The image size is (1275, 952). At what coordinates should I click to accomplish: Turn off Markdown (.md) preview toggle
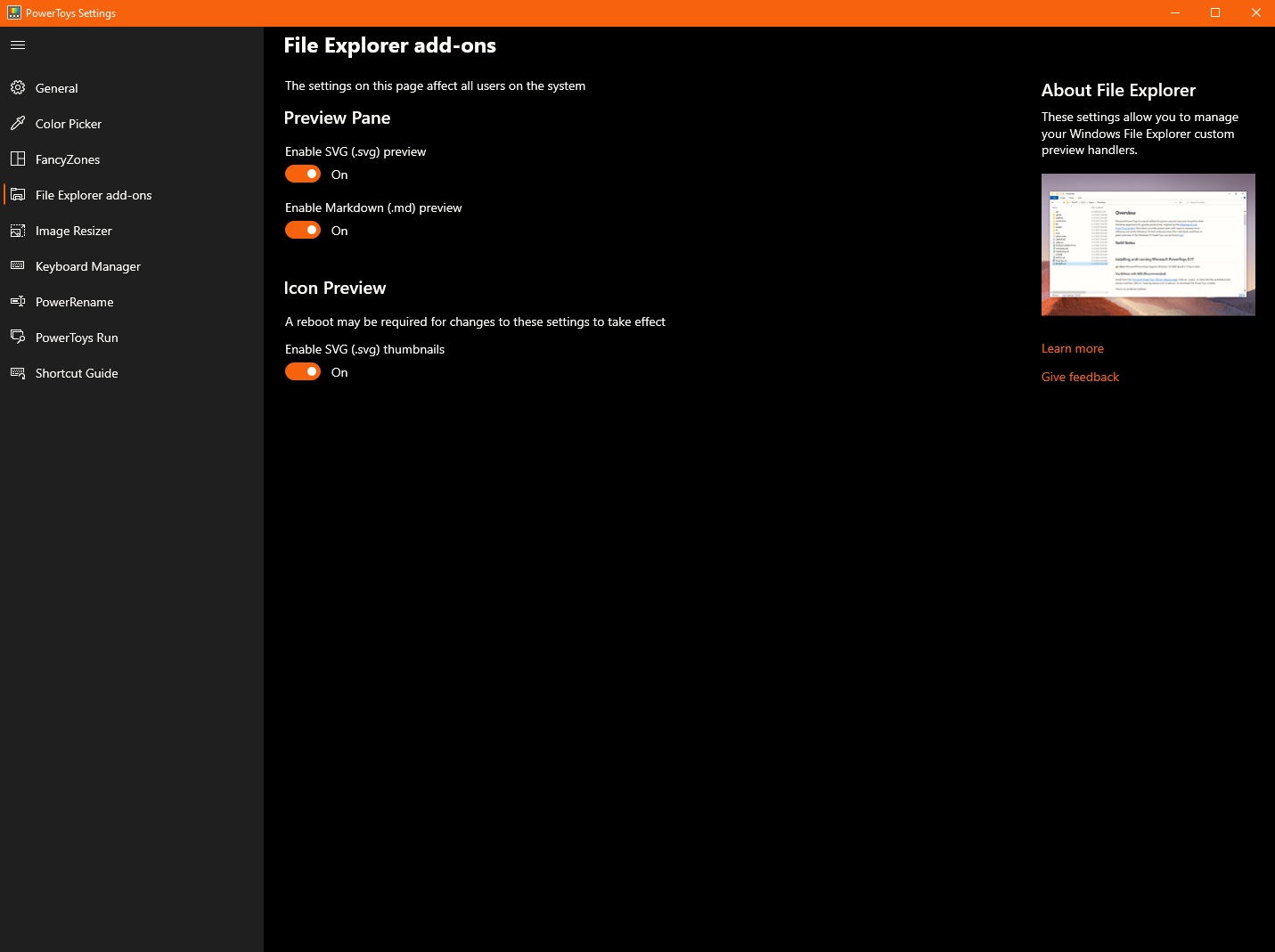click(x=303, y=231)
